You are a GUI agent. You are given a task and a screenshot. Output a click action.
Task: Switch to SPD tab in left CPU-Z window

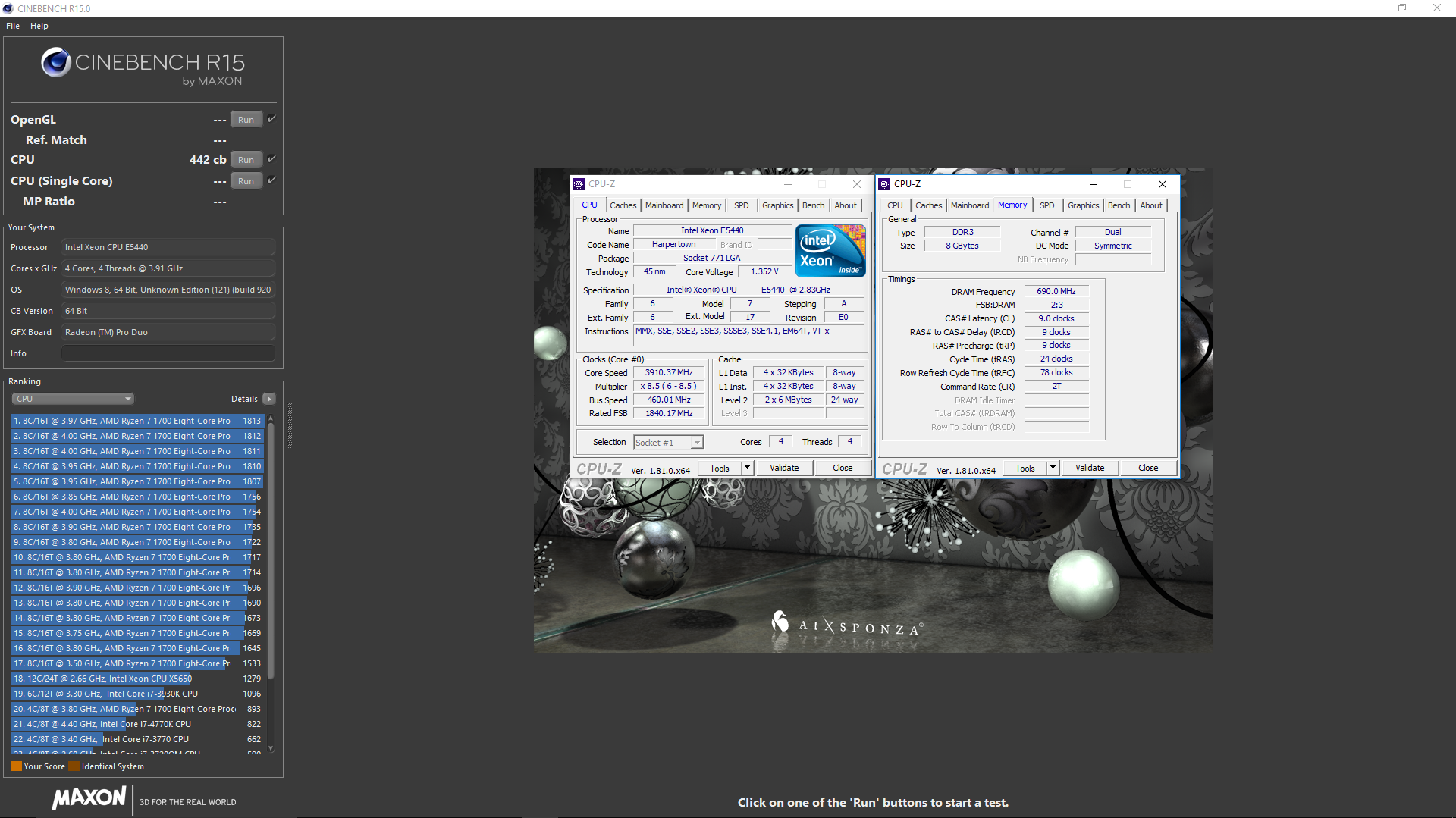pos(741,205)
